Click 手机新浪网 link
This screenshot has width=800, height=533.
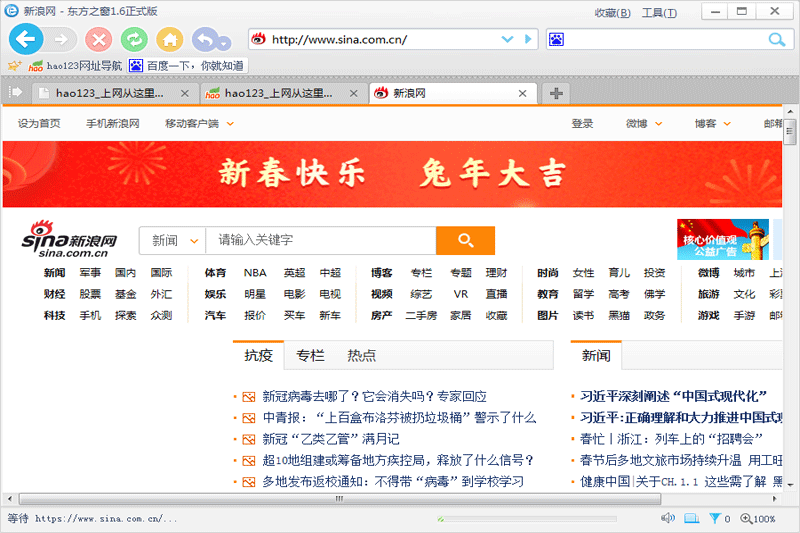click(113, 123)
